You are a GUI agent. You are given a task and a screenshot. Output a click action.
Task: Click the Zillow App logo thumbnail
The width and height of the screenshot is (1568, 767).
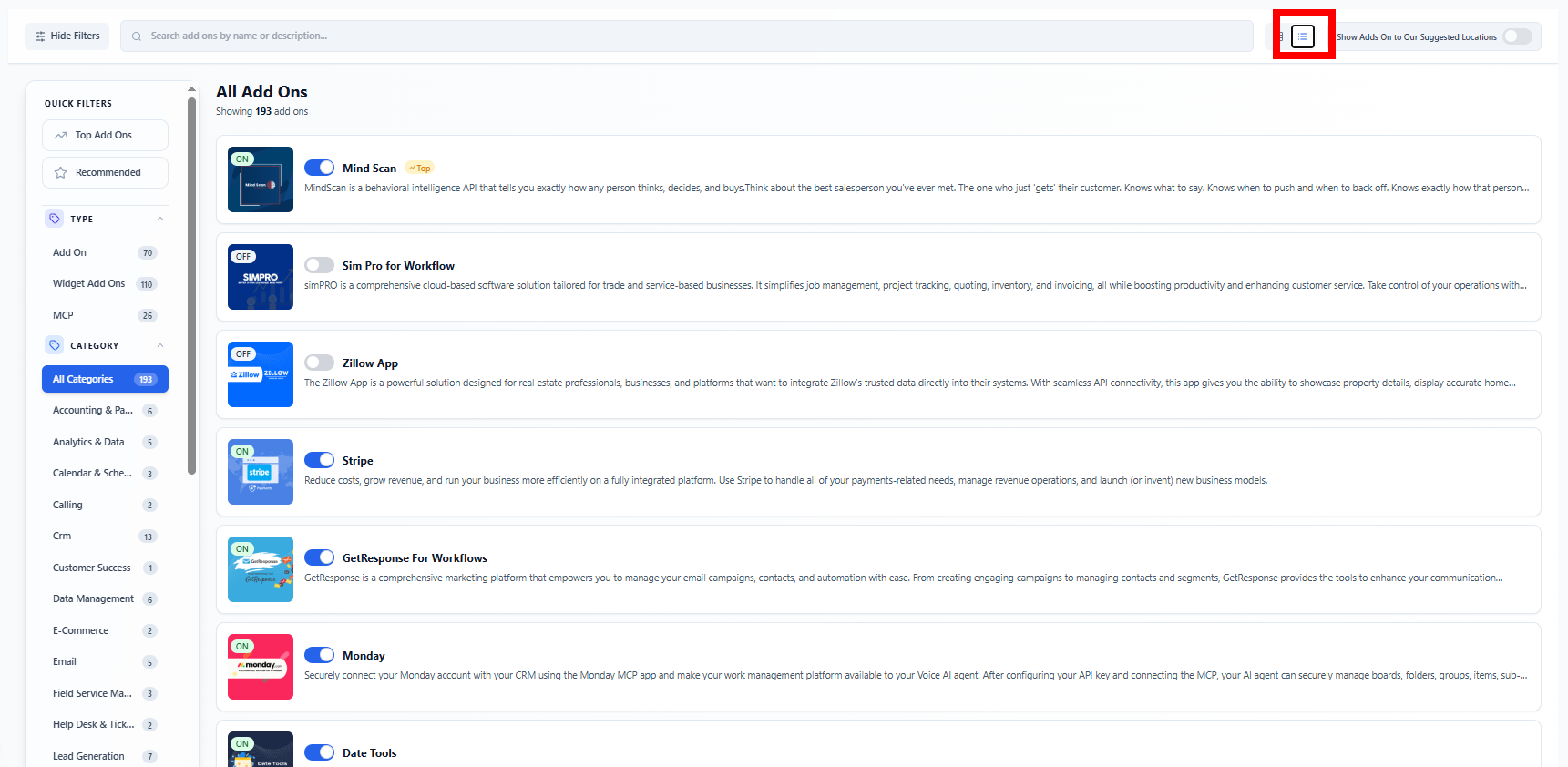(261, 374)
